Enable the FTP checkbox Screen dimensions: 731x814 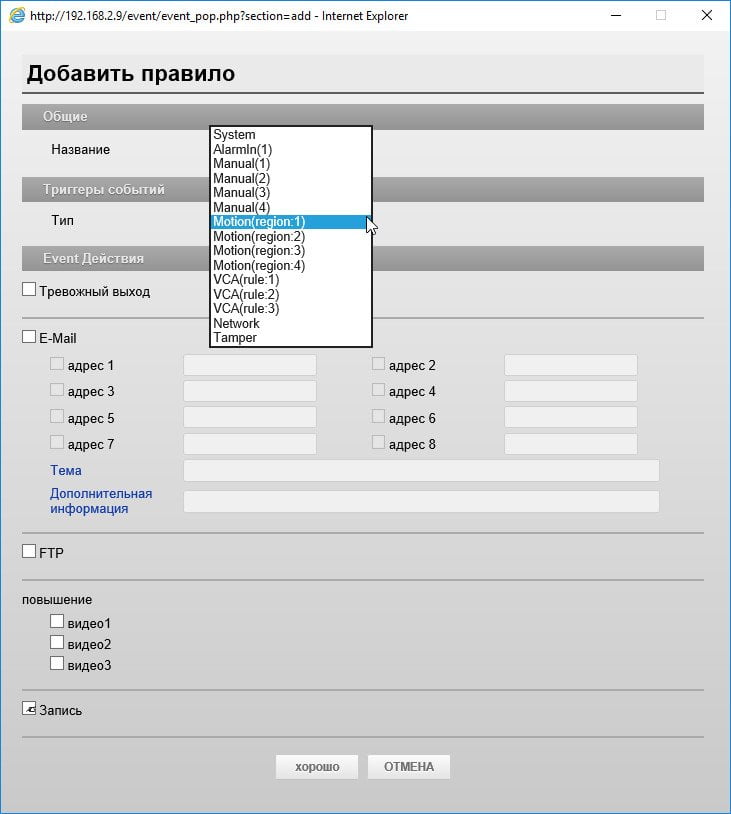pos(29,551)
